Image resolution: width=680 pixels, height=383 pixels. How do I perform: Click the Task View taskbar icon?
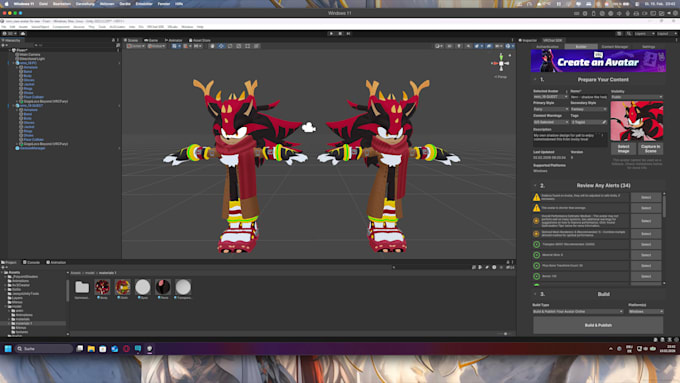tap(79, 349)
